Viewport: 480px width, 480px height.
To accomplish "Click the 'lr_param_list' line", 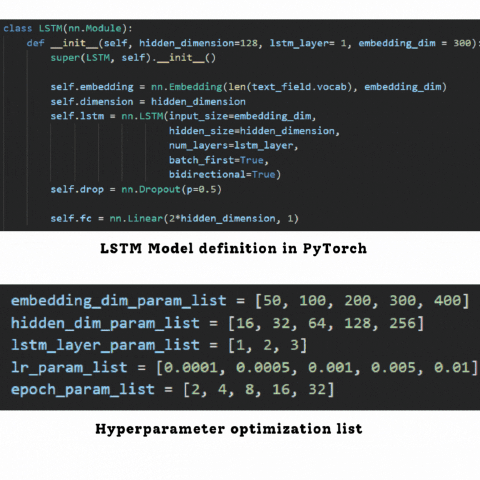I will [x=245, y=367].
